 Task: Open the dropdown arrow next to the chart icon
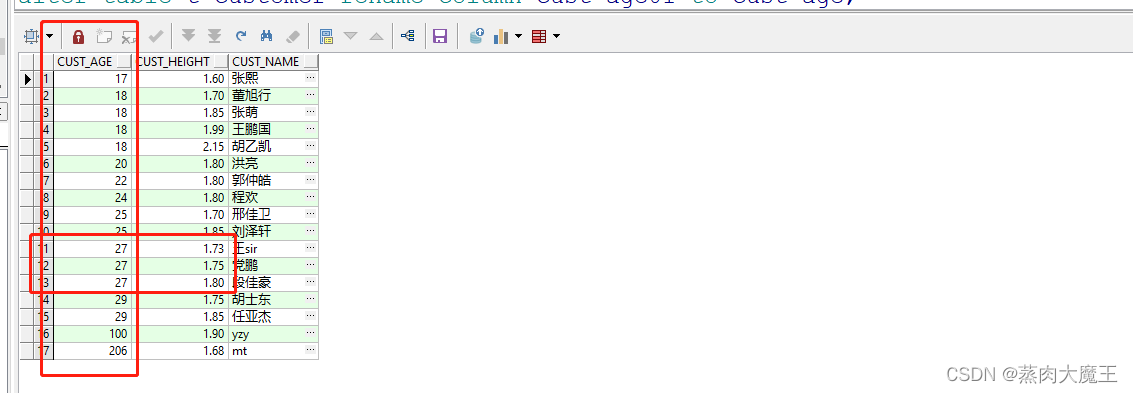519,36
